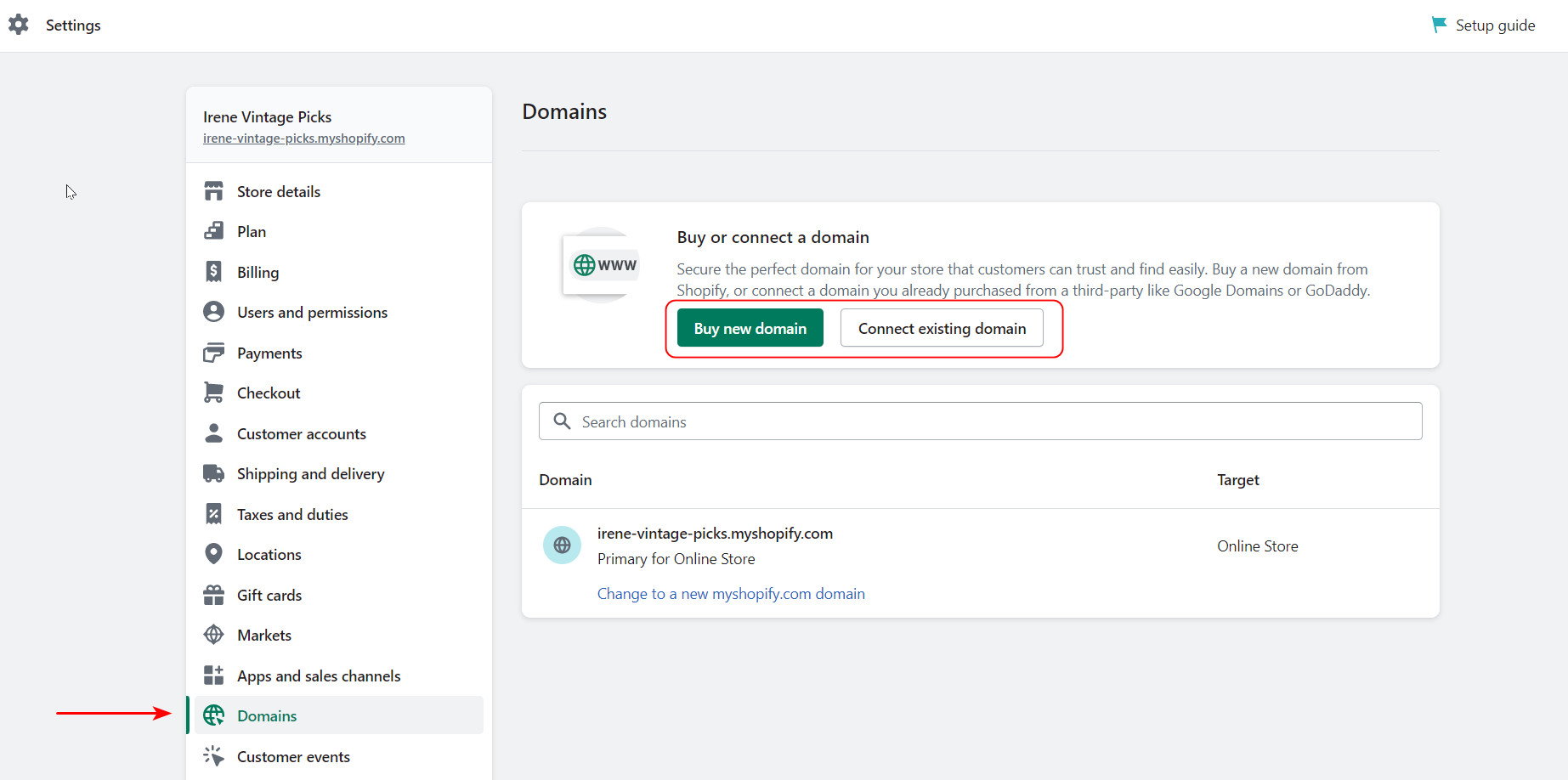Viewport: 1568px width, 780px height.
Task: Click the search magnifier icon in domains field
Action: [x=562, y=421]
